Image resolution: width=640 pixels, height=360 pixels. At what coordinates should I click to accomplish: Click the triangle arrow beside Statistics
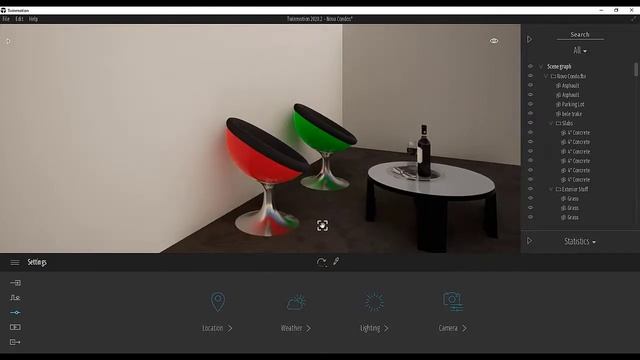click(529, 241)
